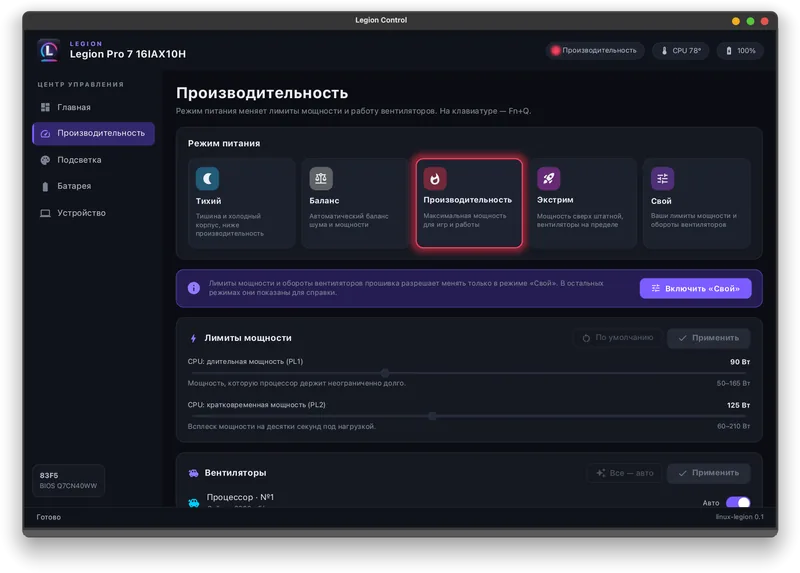Click the fan icon beside Вентиляторы heading
Image resolution: width=800 pixels, height=573 pixels.
pyautogui.click(x=193, y=473)
